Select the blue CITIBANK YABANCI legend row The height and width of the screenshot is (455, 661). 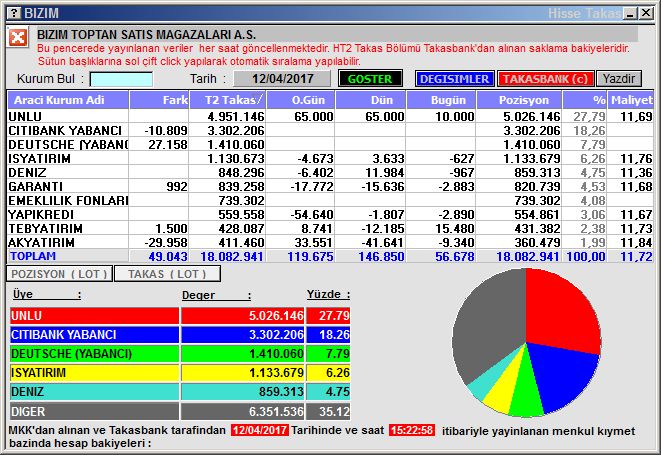(94, 334)
